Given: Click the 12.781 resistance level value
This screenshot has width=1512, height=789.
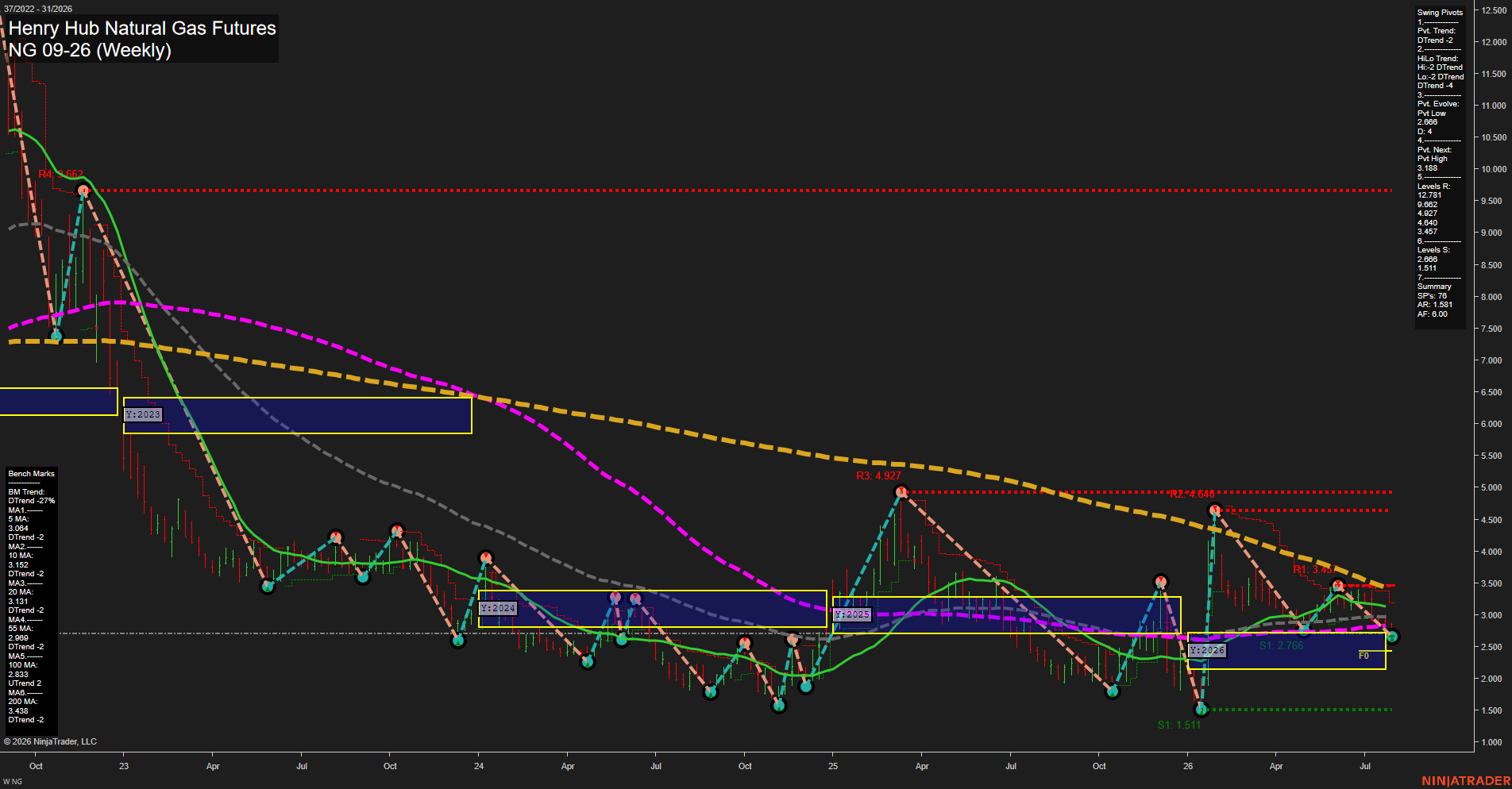Looking at the screenshot, I should pos(1429,195).
